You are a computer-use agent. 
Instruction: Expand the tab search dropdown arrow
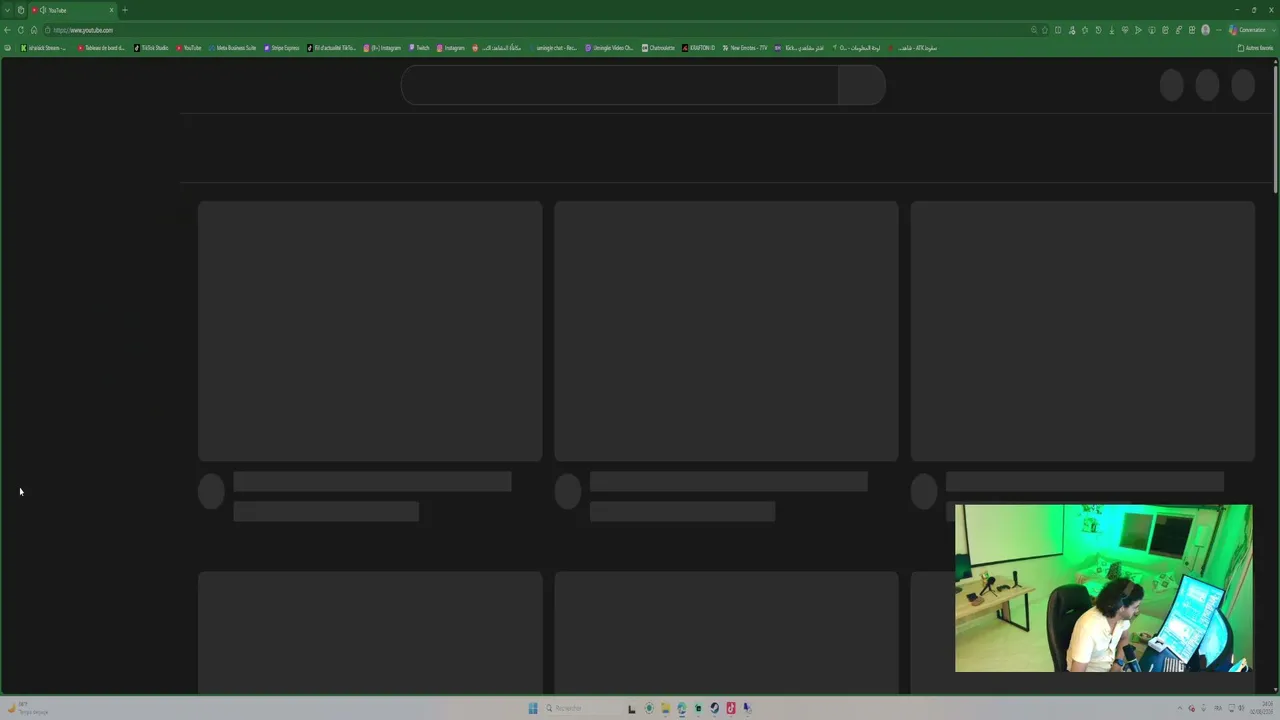point(7,10)
